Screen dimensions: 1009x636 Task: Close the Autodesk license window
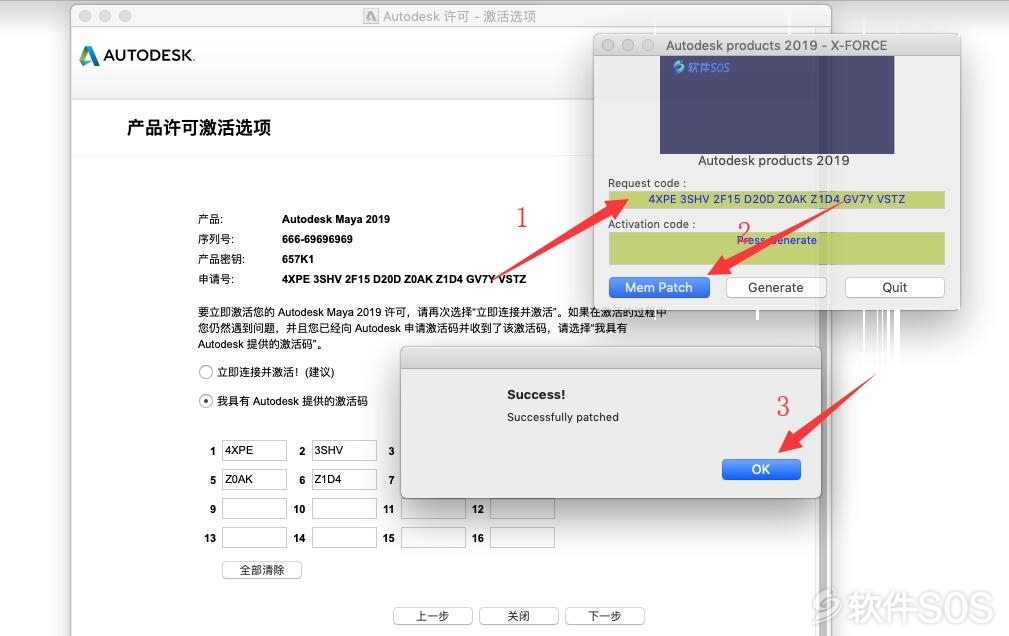tap(85, 15)
